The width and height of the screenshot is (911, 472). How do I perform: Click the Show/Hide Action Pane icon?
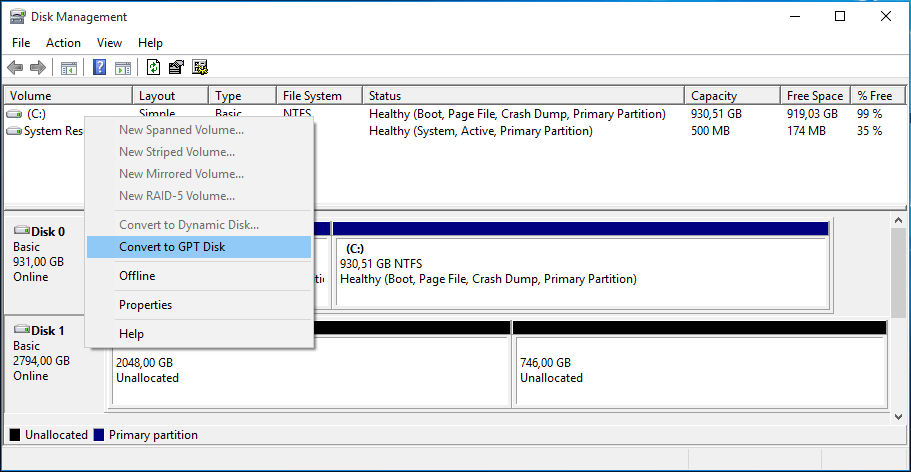point(123,68)
